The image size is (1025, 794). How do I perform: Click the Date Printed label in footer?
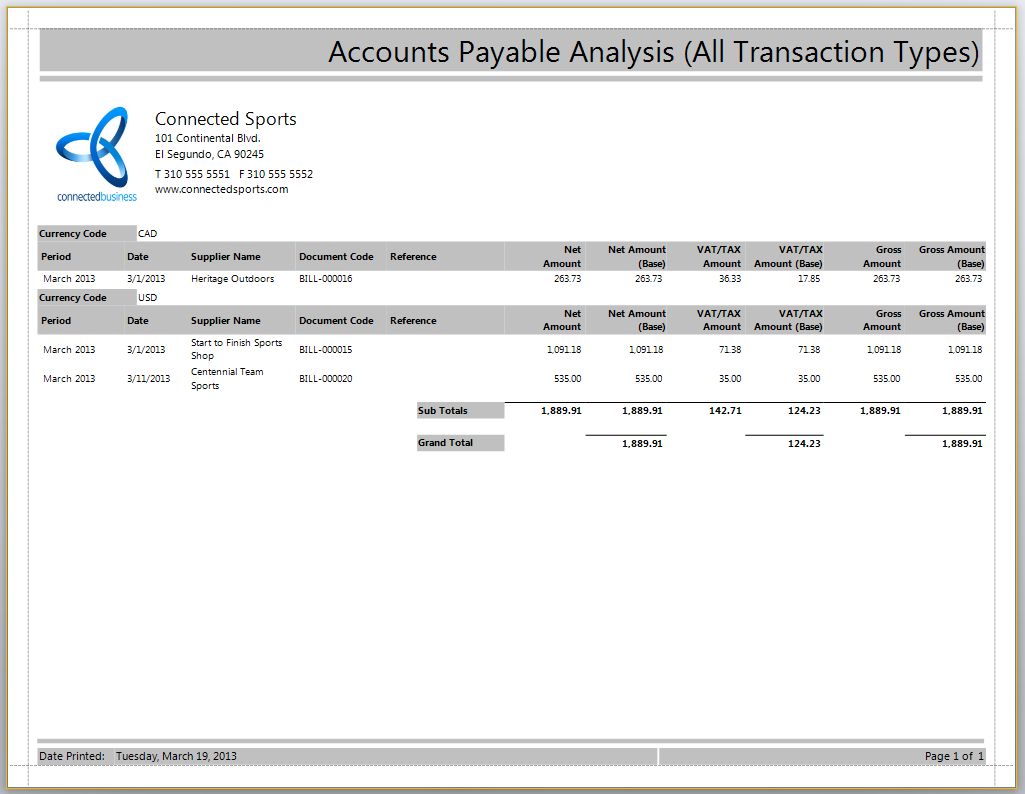72,756
